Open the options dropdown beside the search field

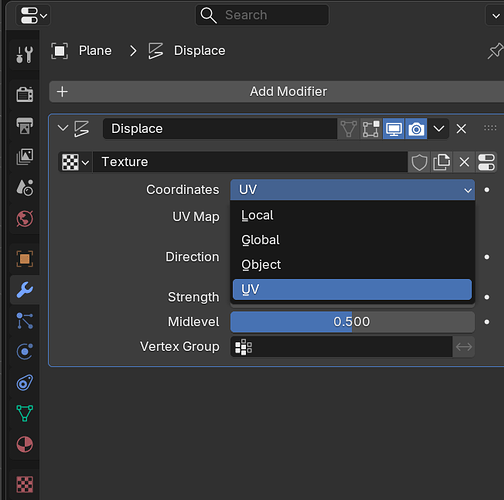pyautogui.click(x=495, y=15)
